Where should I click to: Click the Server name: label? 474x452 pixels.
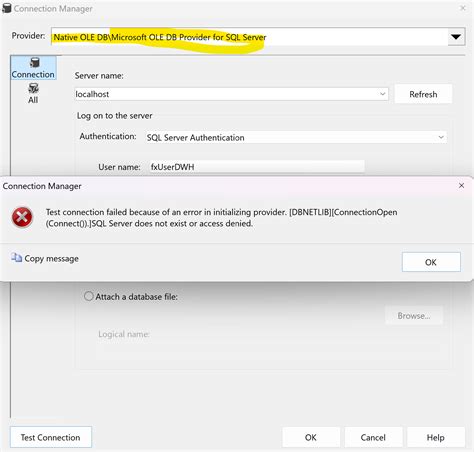99,76
